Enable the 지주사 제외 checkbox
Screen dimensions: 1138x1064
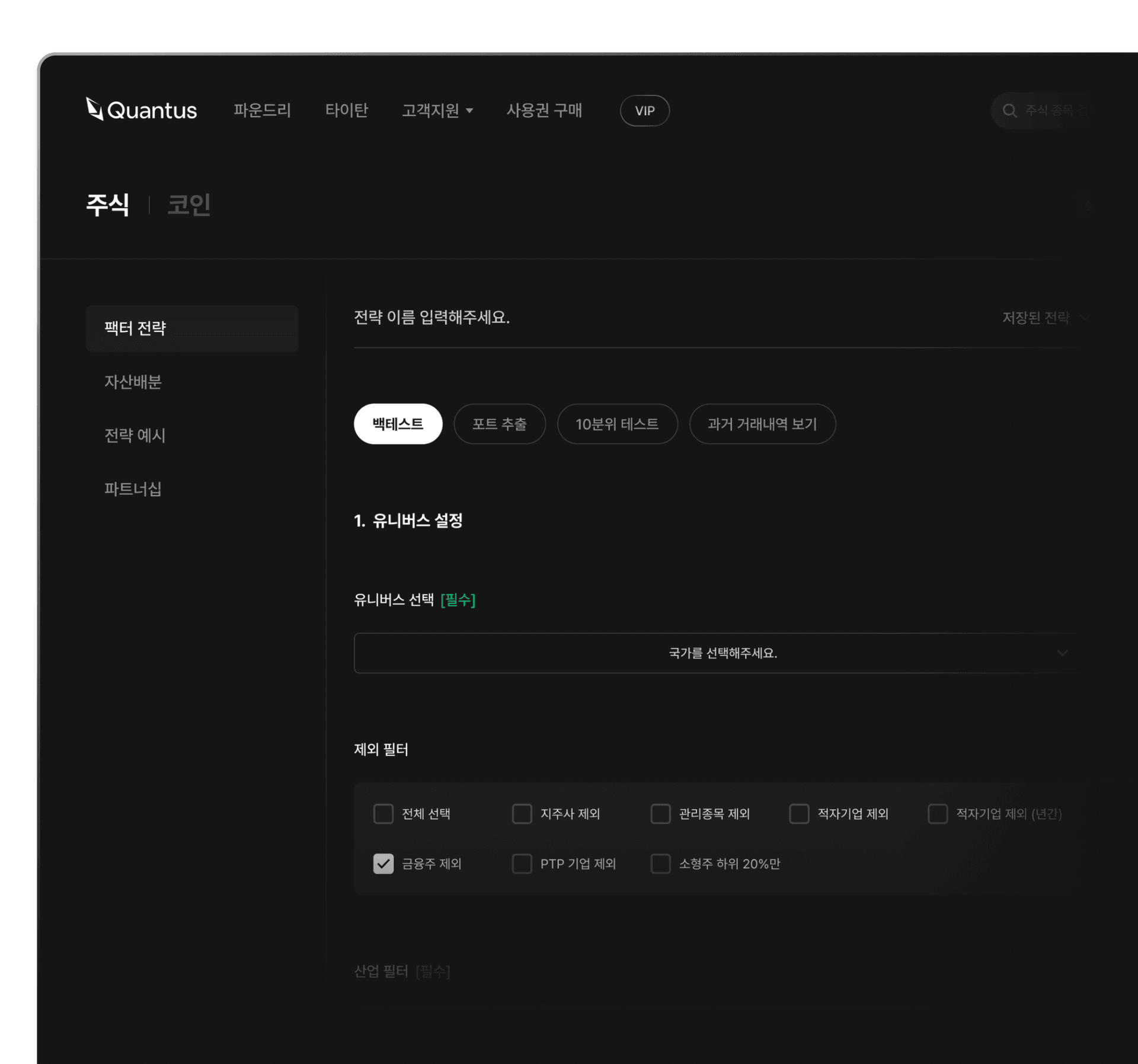pyautogui.click(x=522, y=814)
